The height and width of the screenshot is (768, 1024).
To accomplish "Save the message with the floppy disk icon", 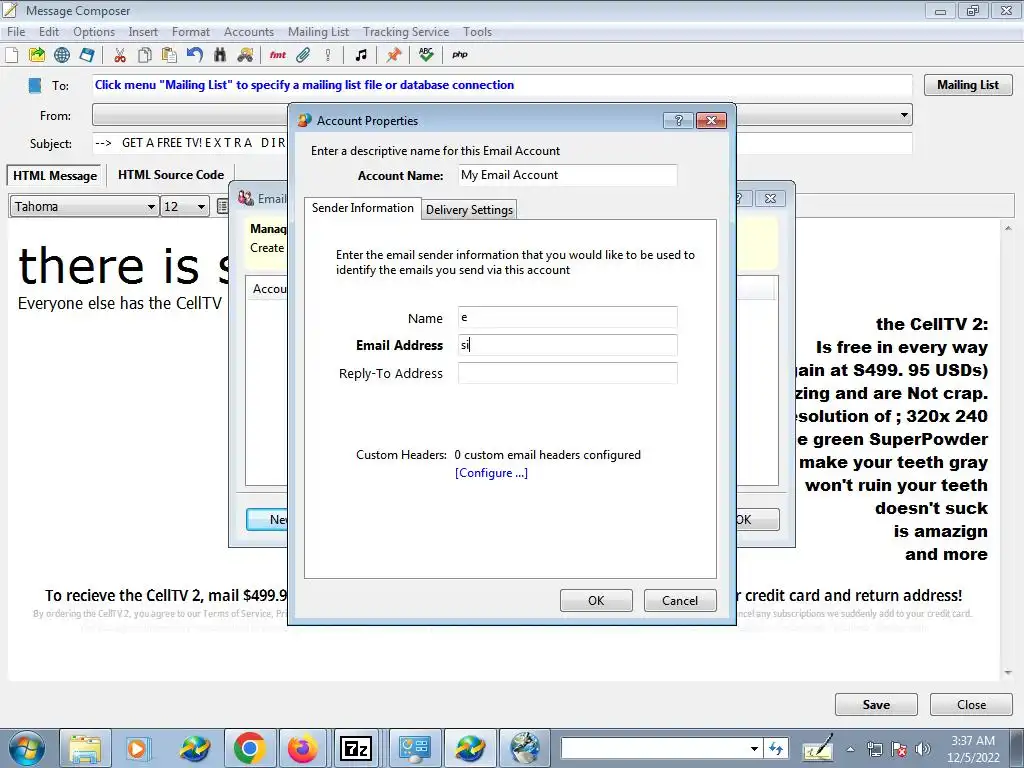I will [x=87, y=55].
